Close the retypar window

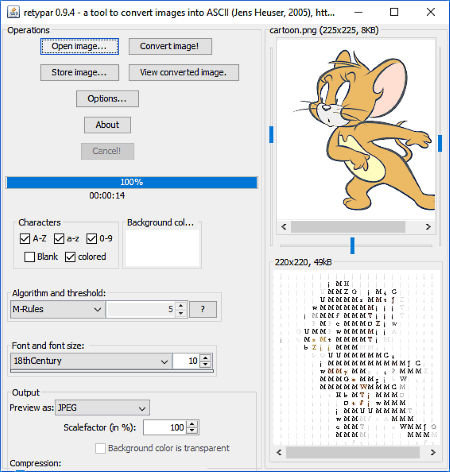click(x=431, y=12)
